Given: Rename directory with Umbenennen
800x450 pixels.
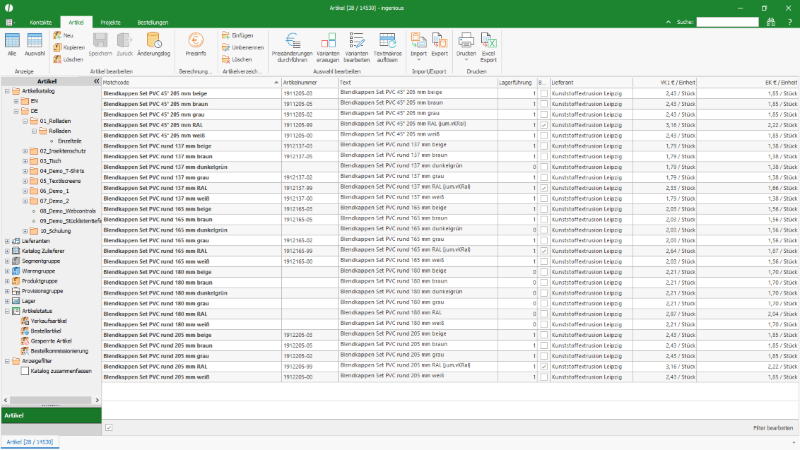Looking at the screenshot, I should (x=243, y=47).
